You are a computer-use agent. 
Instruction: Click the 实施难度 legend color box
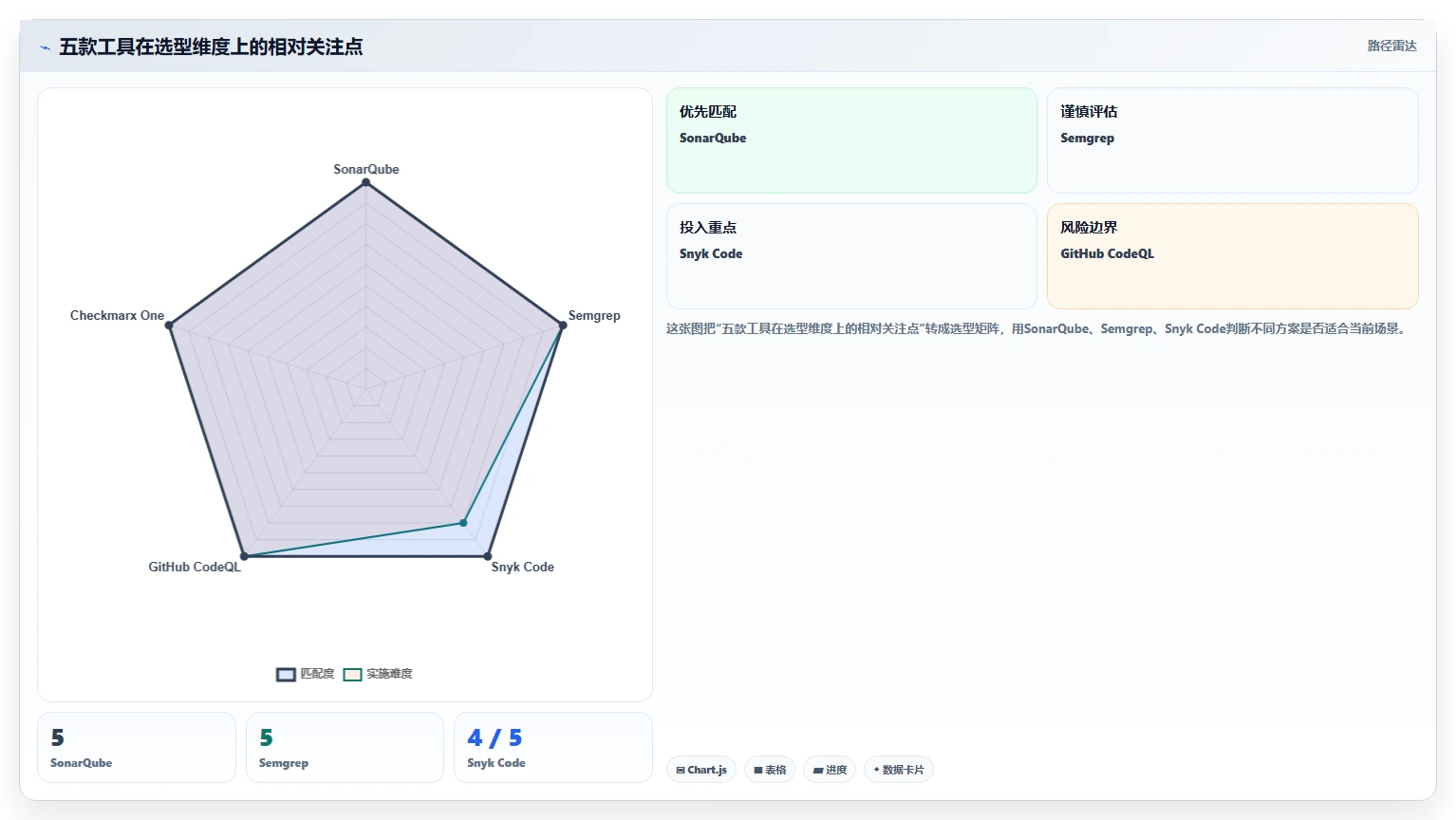[x=352, y=675]
